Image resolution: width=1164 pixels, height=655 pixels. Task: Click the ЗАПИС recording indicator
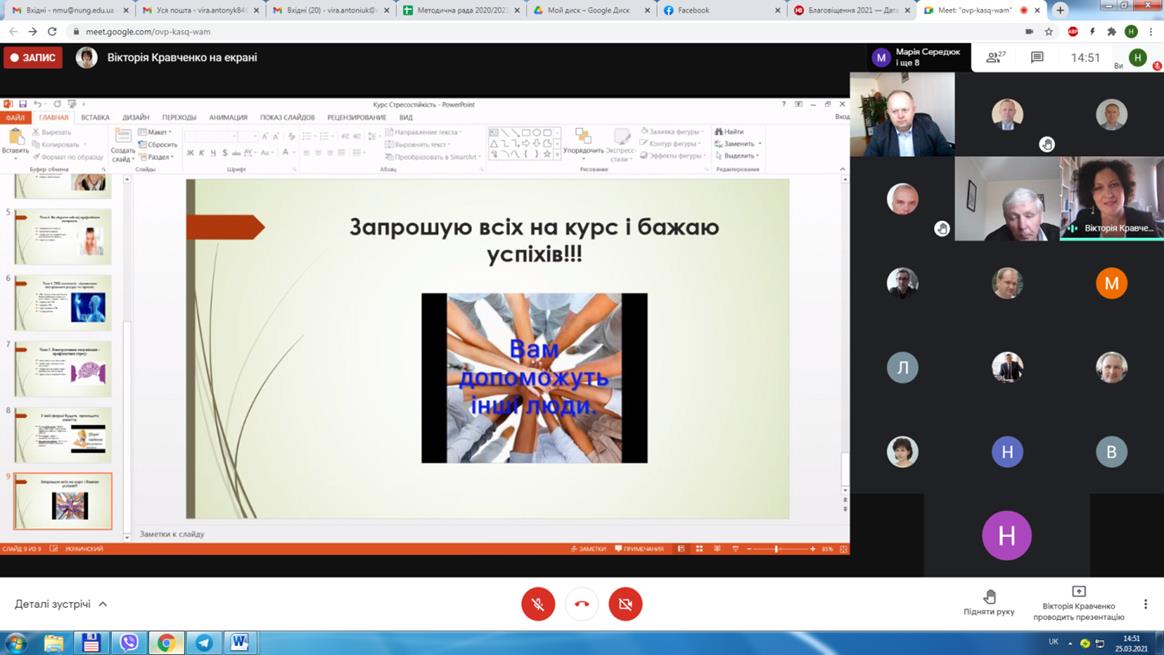[x=33, y=58]
